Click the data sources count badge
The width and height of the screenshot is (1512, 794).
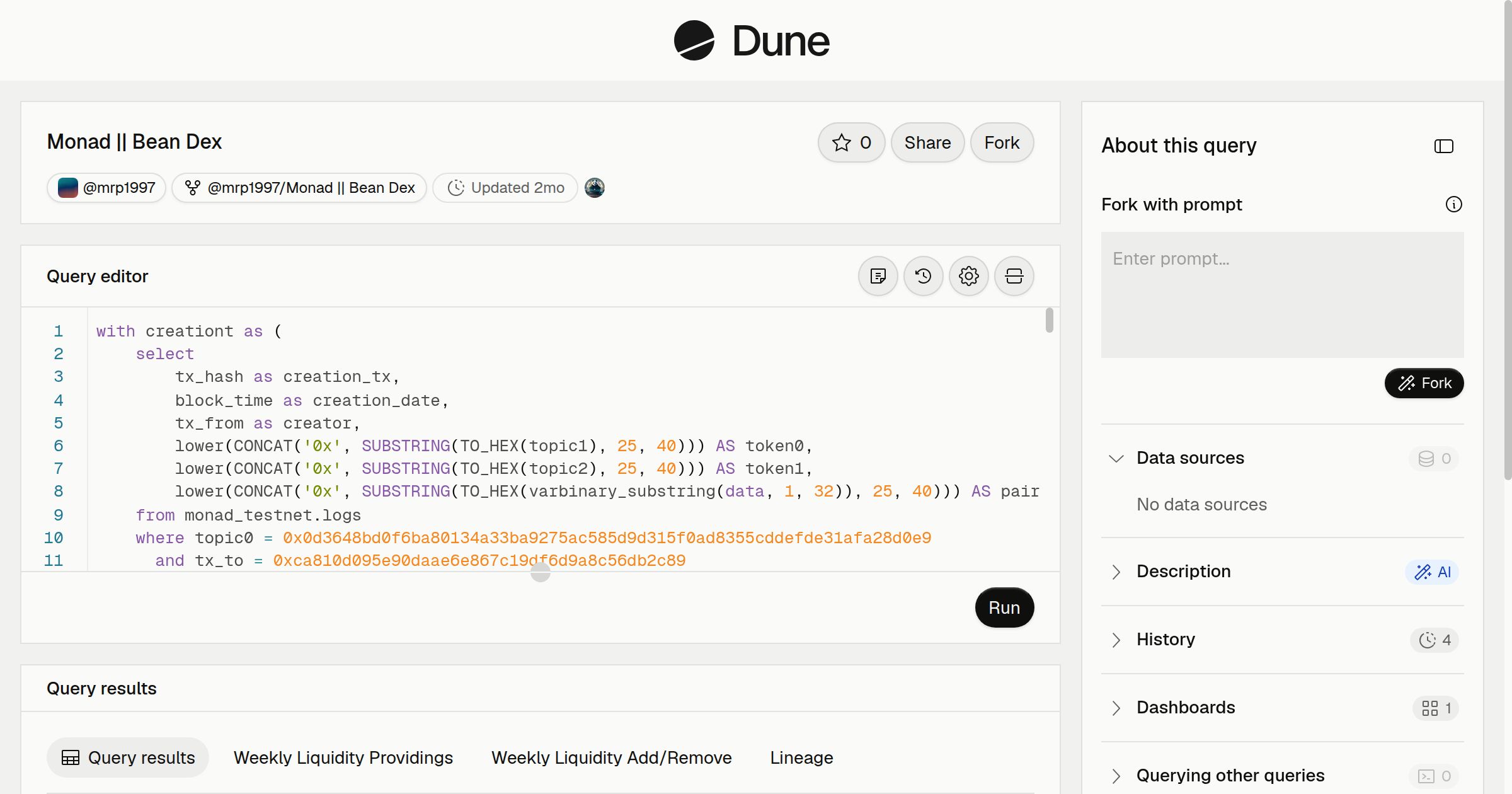point(1434,459)
